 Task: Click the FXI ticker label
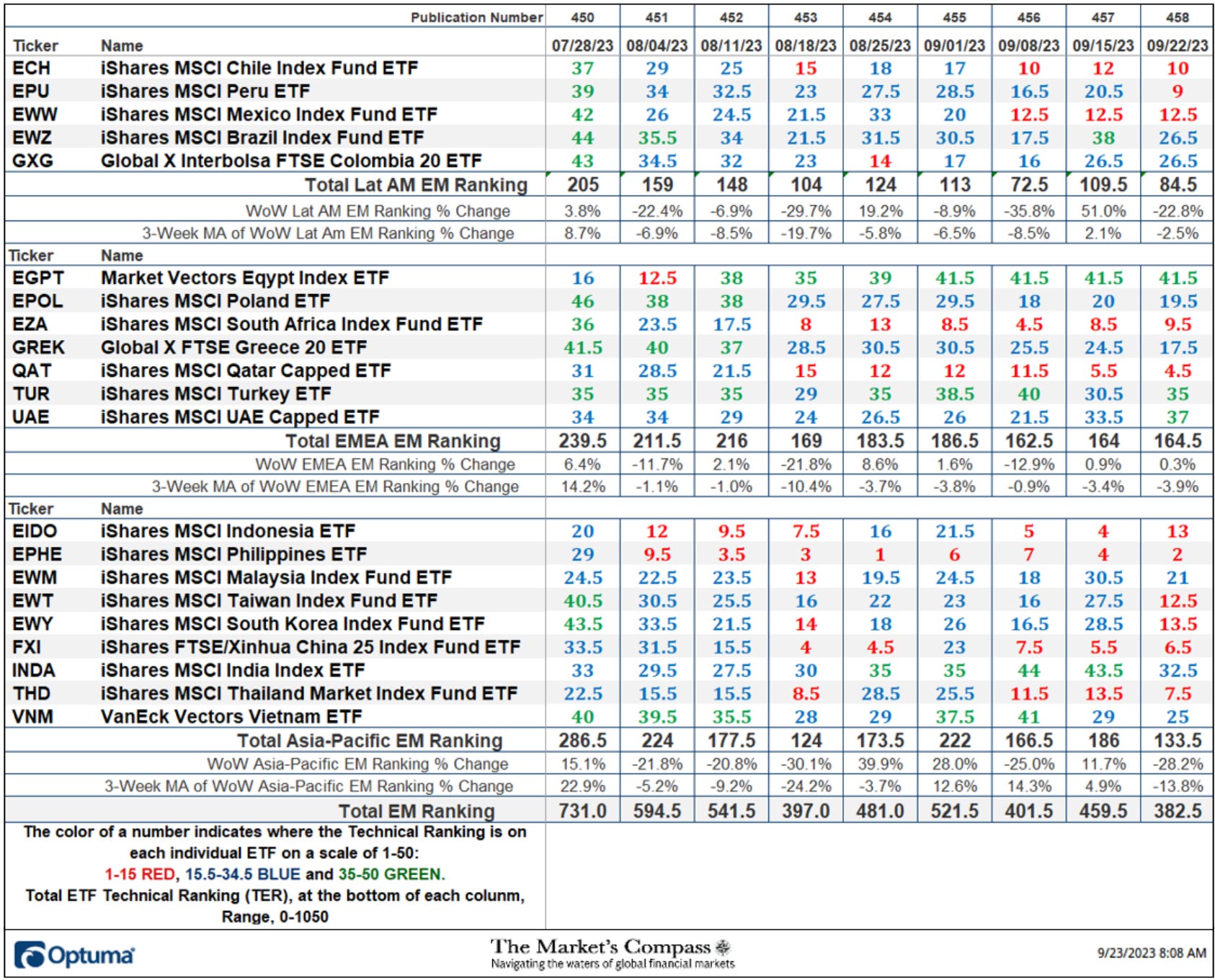pyautogui.click(x=27, y=646)
